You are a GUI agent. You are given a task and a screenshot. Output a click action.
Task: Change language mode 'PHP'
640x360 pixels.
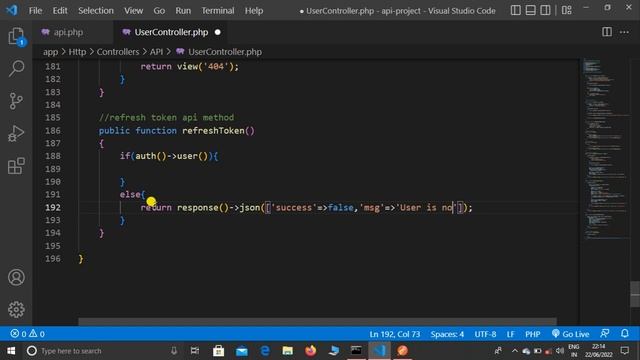point(533,334)
